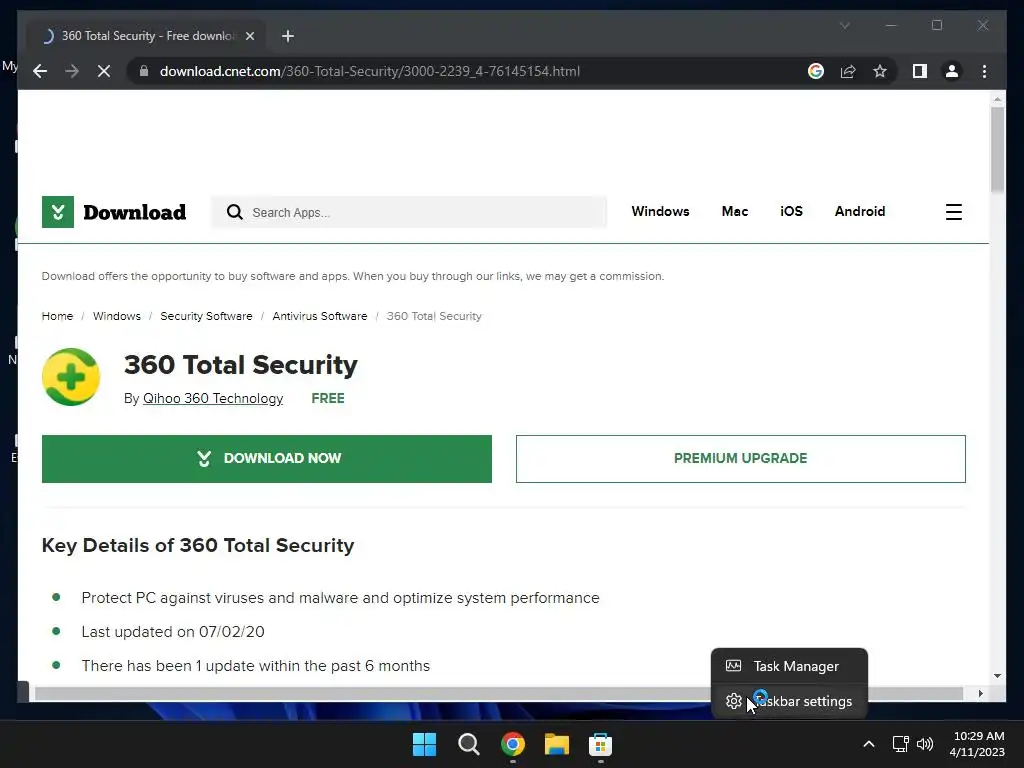Open the Windows Start button
This screenshot has height=768, width=1024.
(x=424, y=744)
